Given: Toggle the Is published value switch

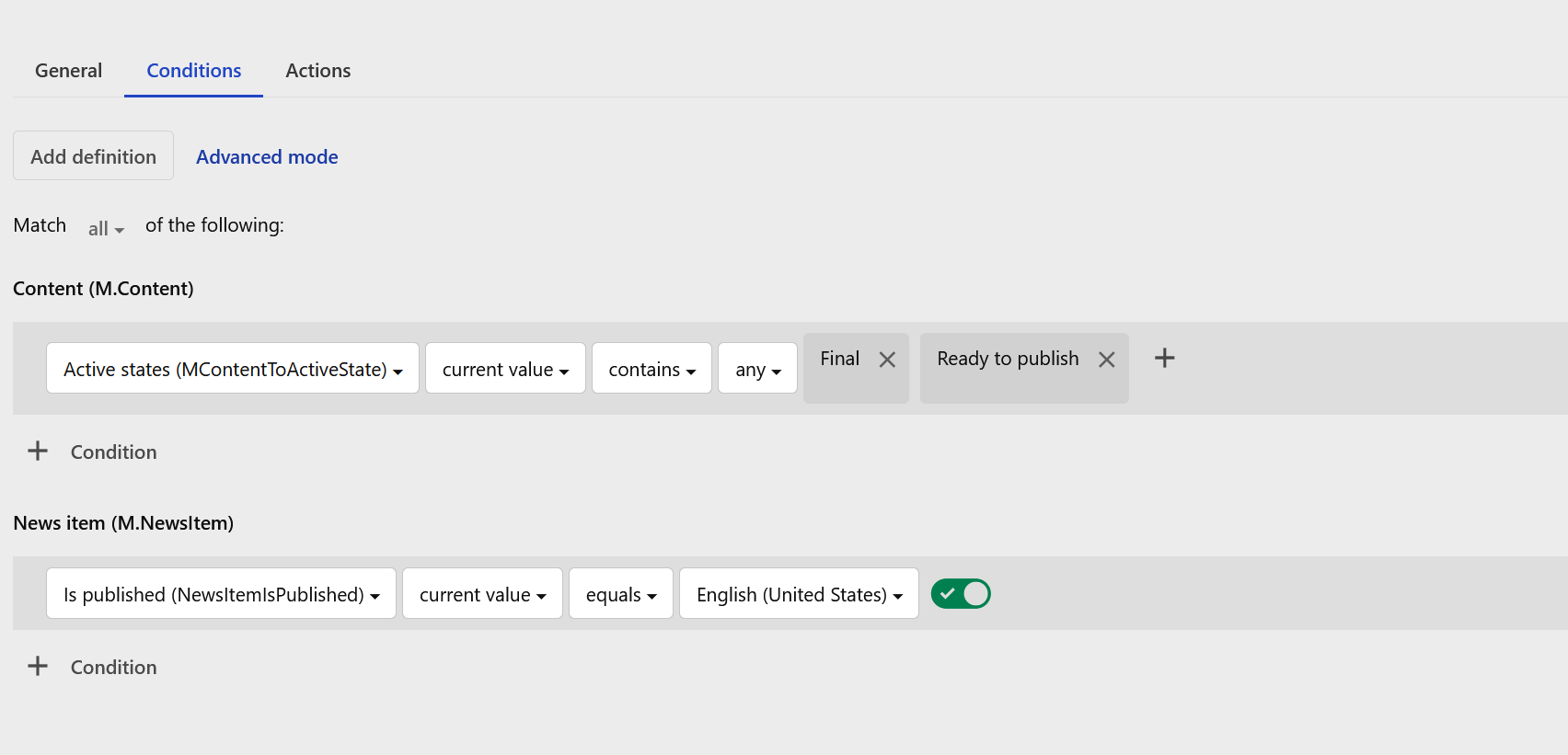Looking at the screenshot, I should coord(961,594).
